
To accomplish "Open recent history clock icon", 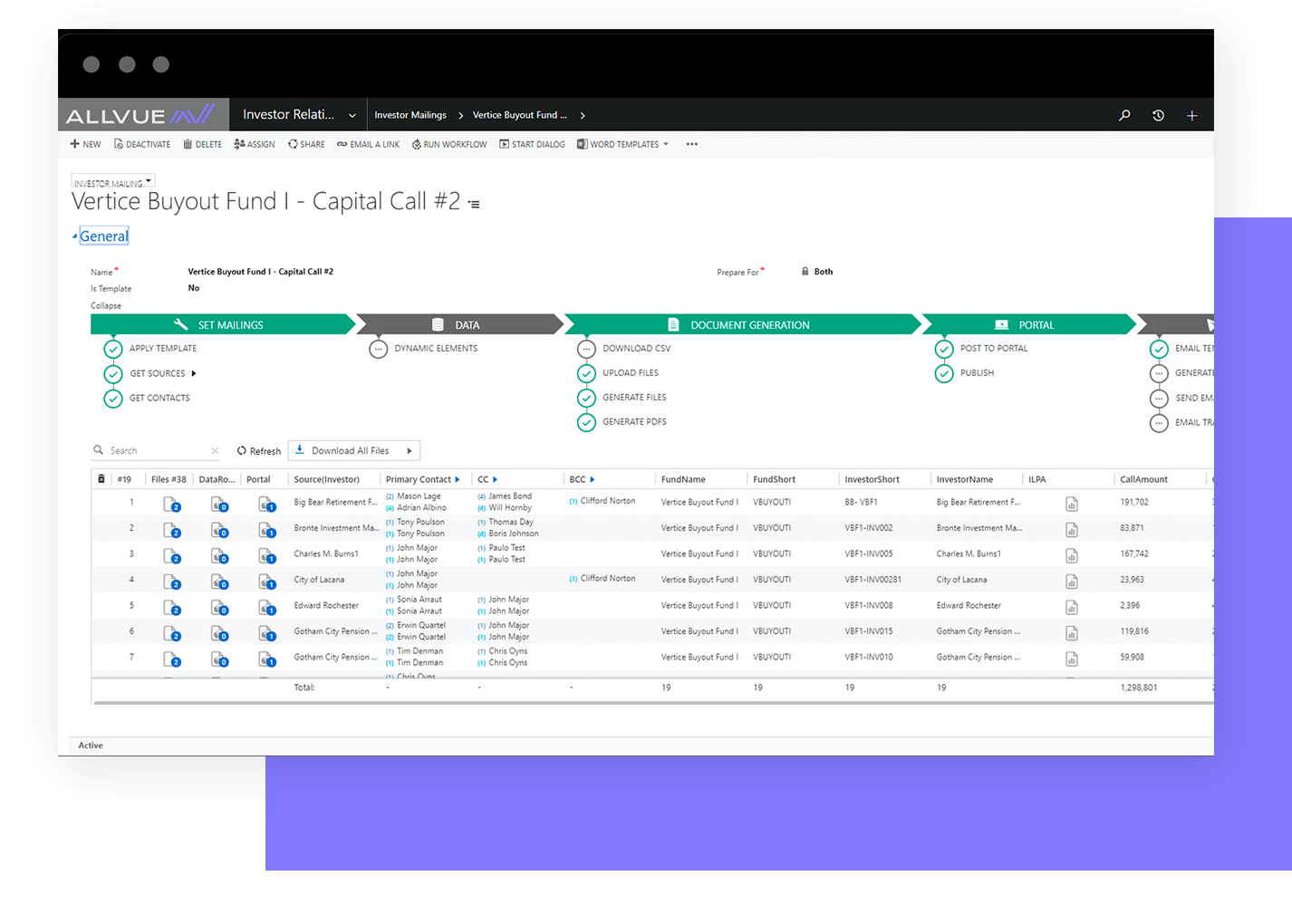I will [x=1158, y=115].
